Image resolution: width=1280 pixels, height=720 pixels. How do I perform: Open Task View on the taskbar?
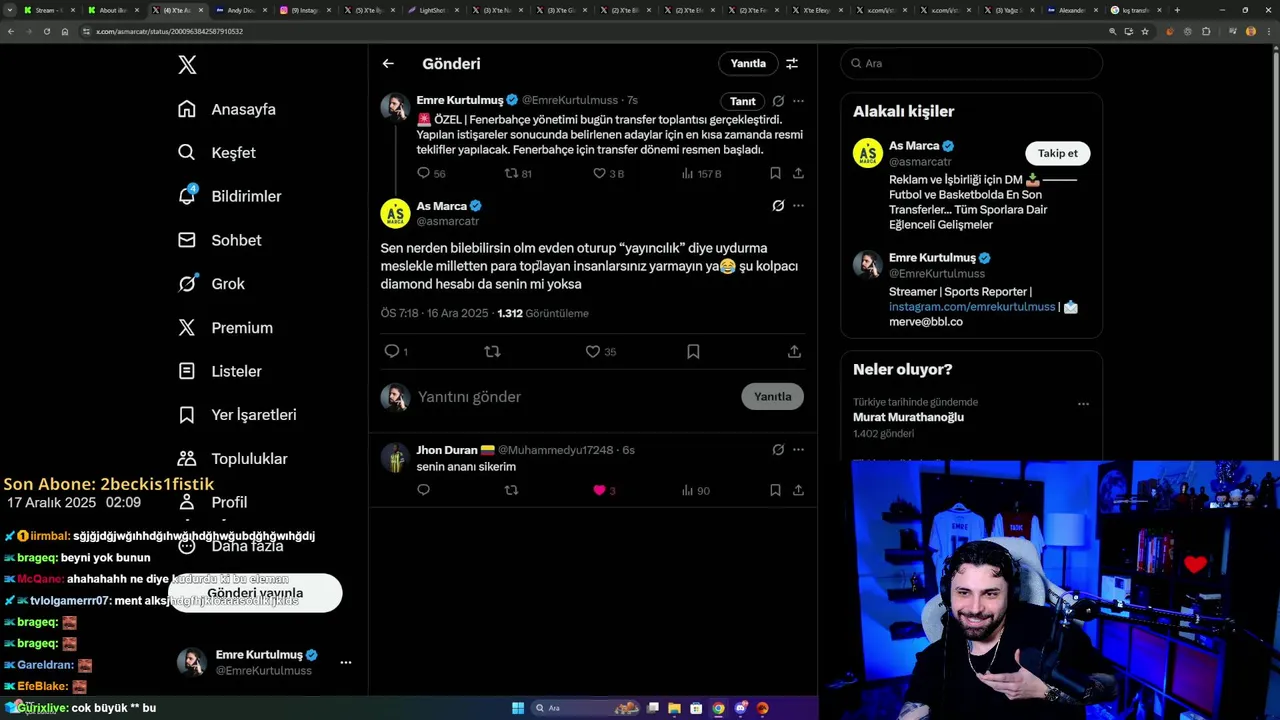click(653, 708)
